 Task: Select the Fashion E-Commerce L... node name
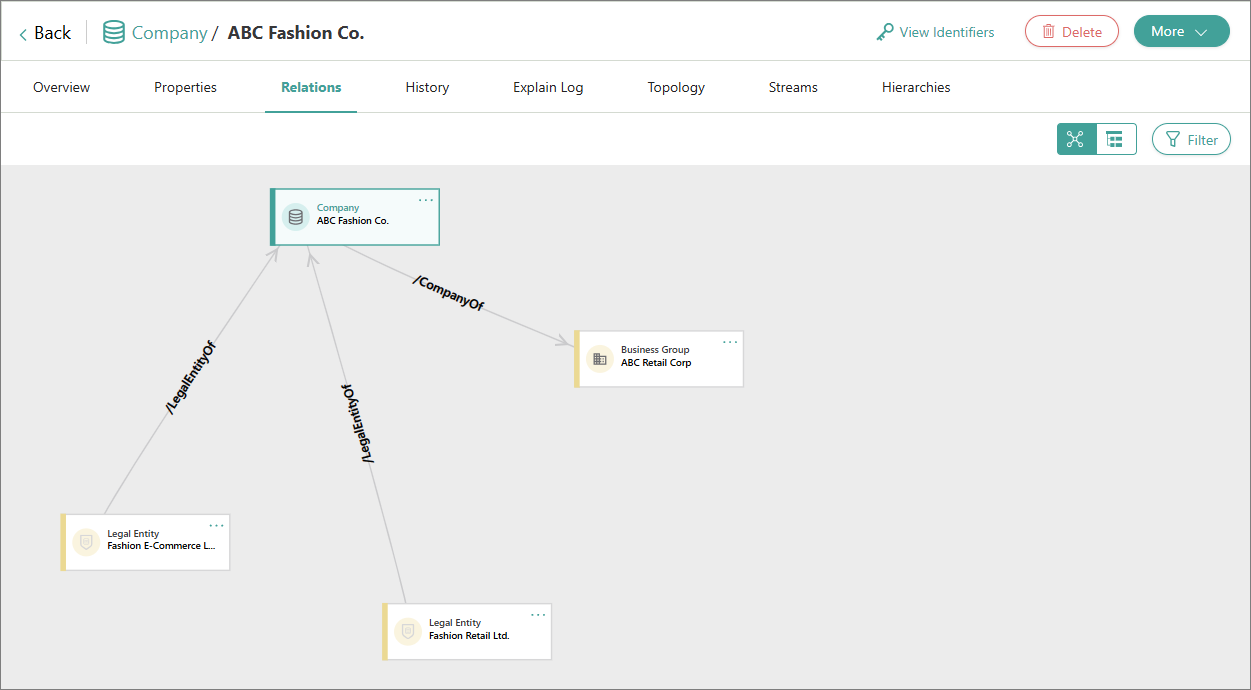tap(161, 546)
